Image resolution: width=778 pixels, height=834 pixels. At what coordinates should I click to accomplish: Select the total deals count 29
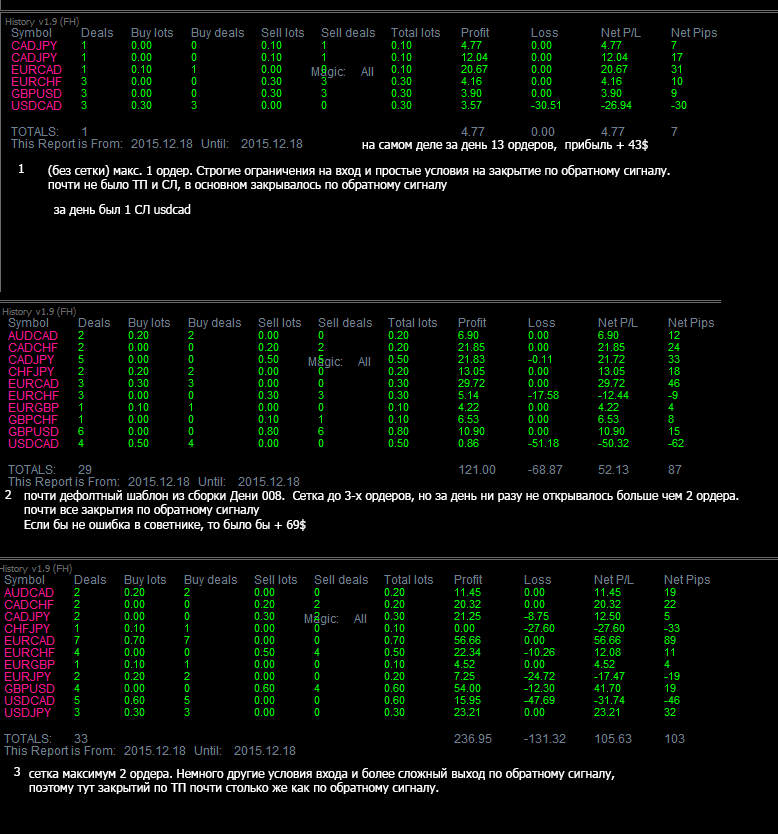point(85,470)
